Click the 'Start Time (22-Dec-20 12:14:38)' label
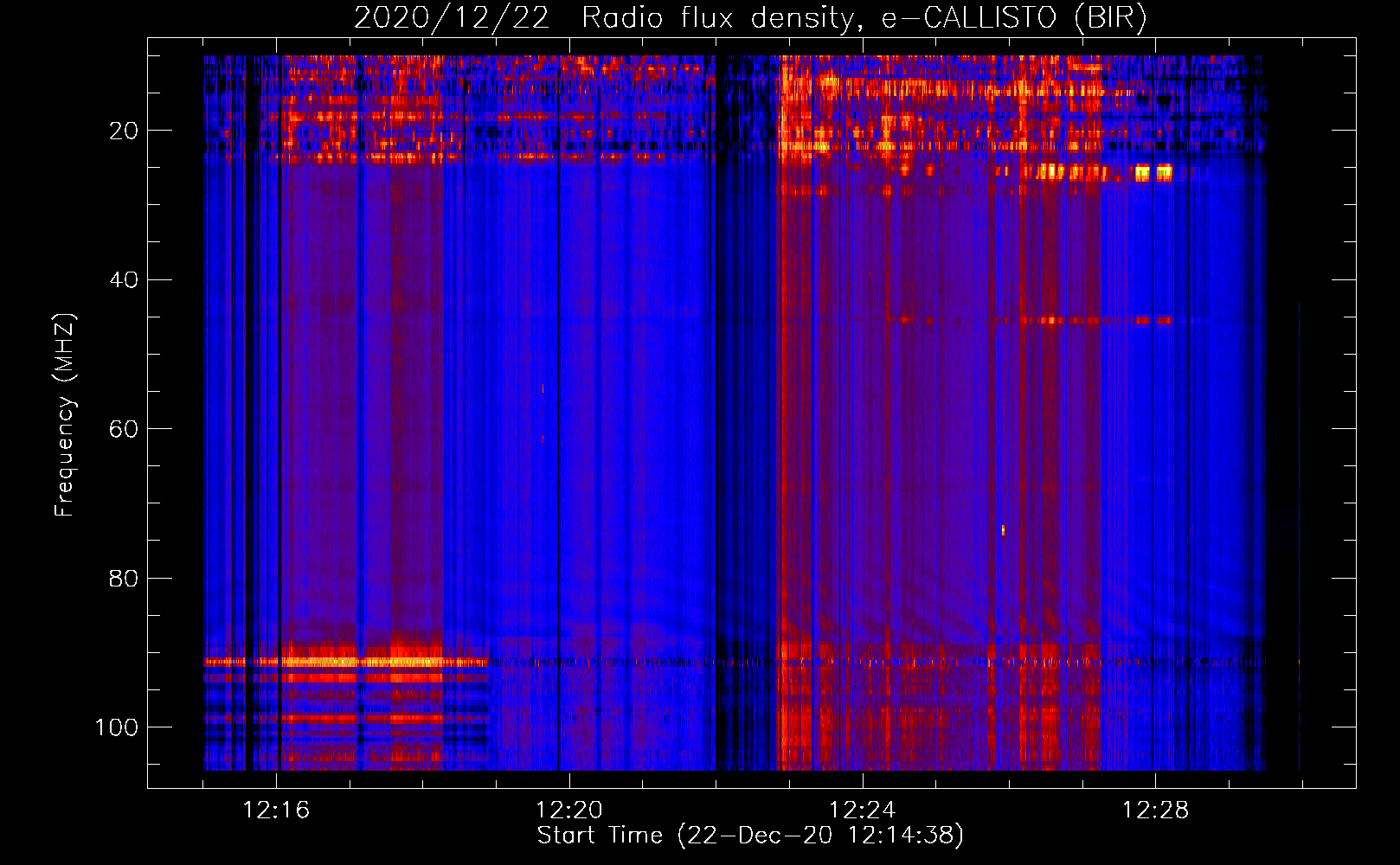Image resolution: width=1400 pixels, height=865 pixels. (x=750, y=836)
